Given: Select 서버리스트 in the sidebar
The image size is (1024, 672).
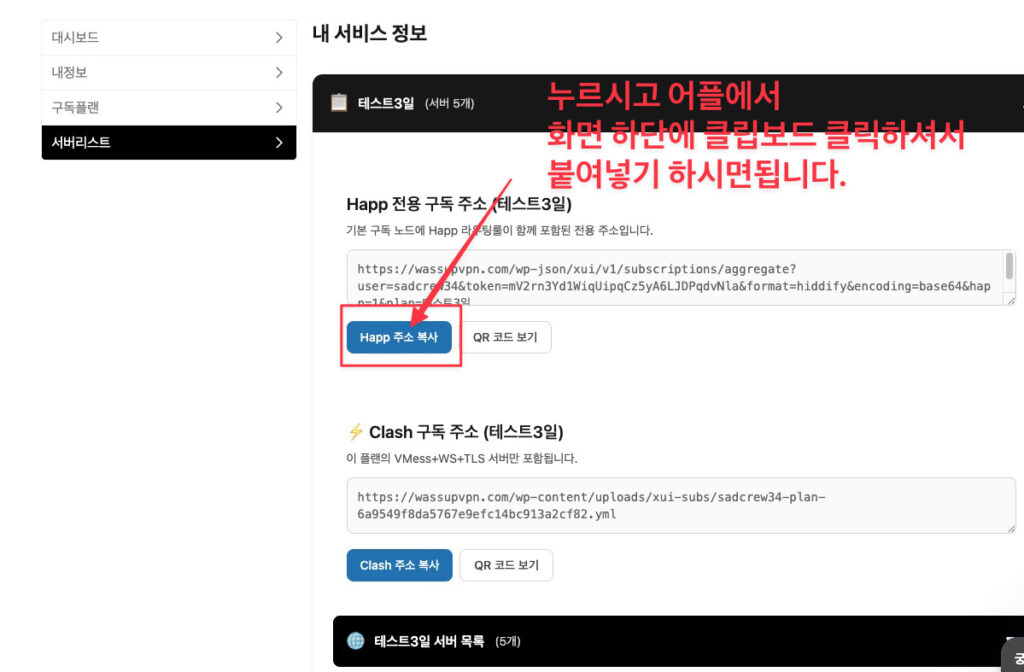Looking at the screenshot, I should [x=169, y=142].
